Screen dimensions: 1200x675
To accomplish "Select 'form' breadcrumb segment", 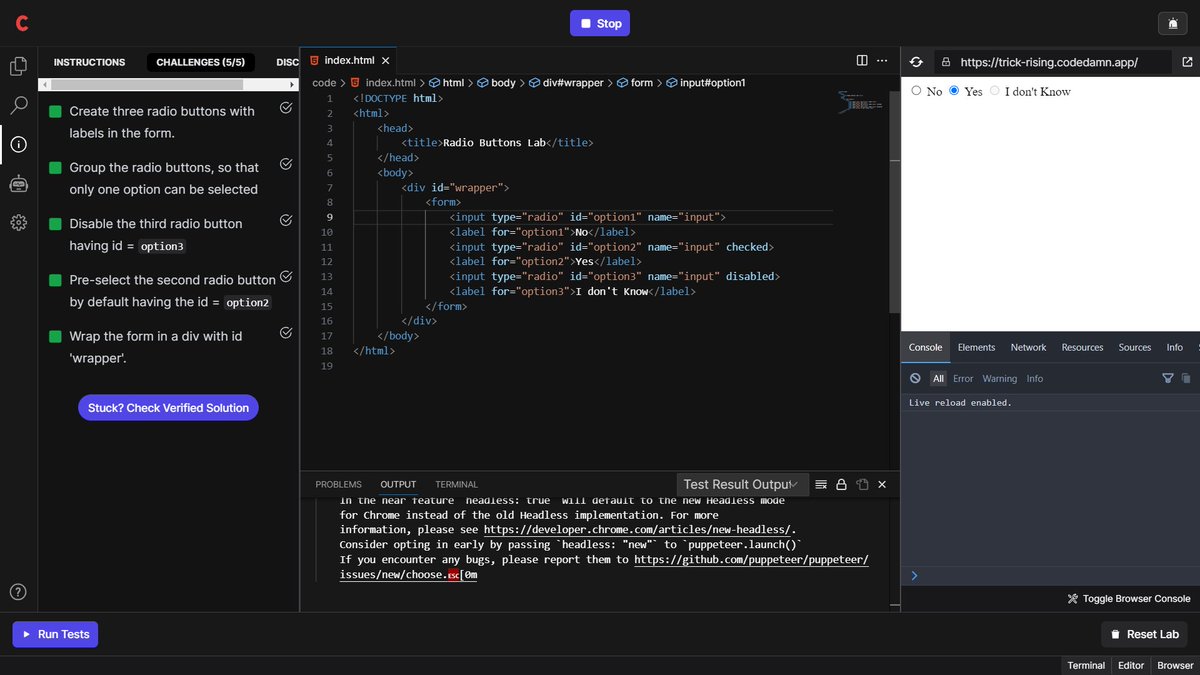I will pos(634,83).
